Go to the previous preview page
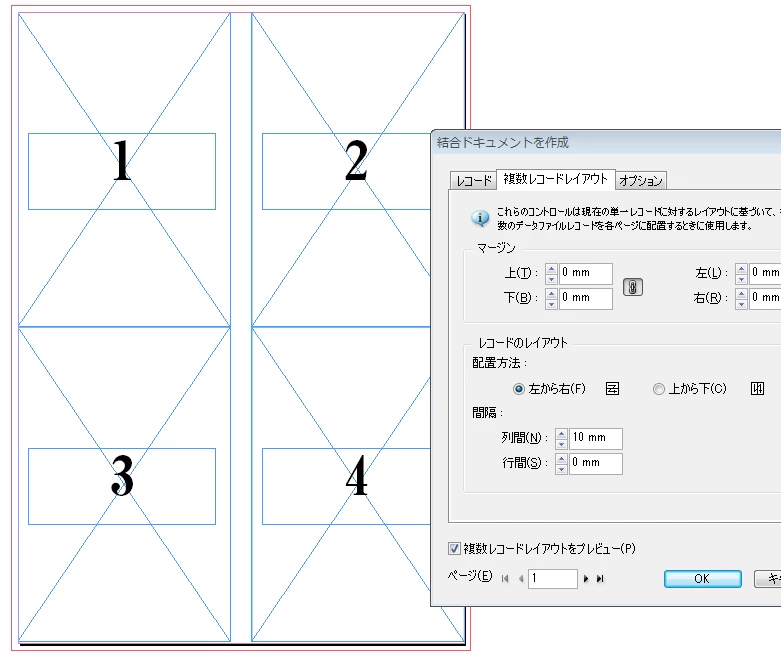The width and height of the screenshot is (781, 664). [x=521, y=579]
